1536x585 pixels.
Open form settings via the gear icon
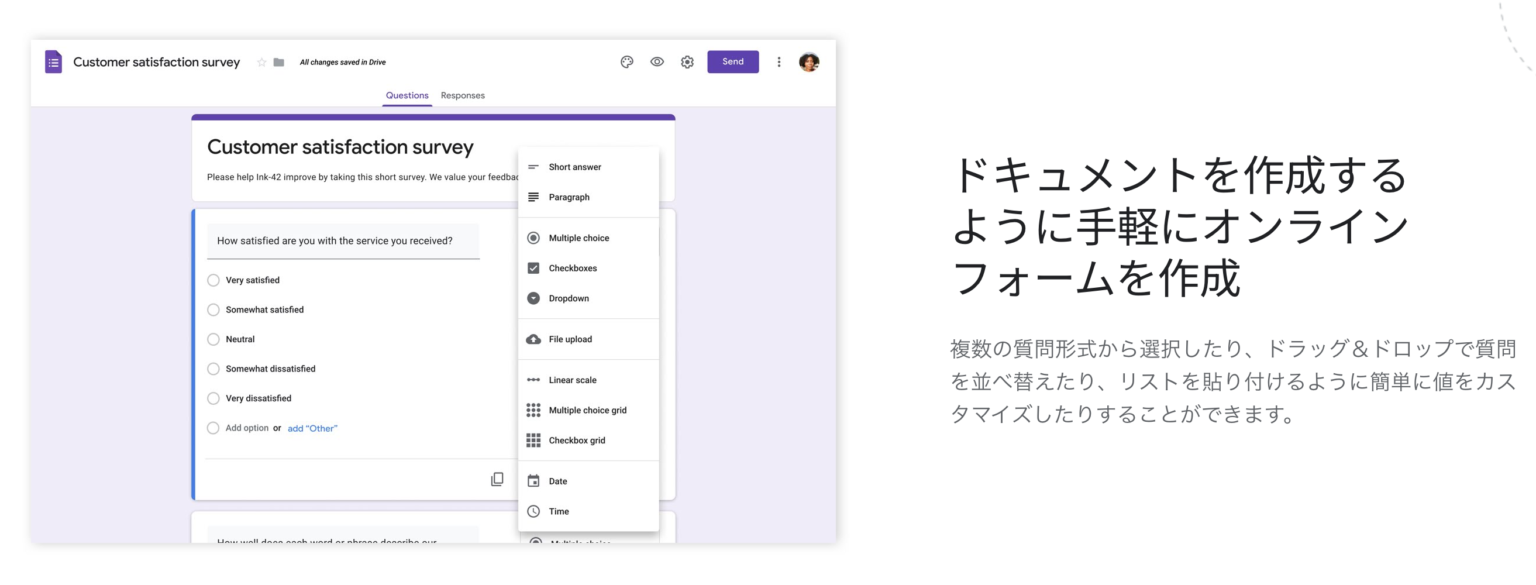pyautogui.click(x=687, y=61)
